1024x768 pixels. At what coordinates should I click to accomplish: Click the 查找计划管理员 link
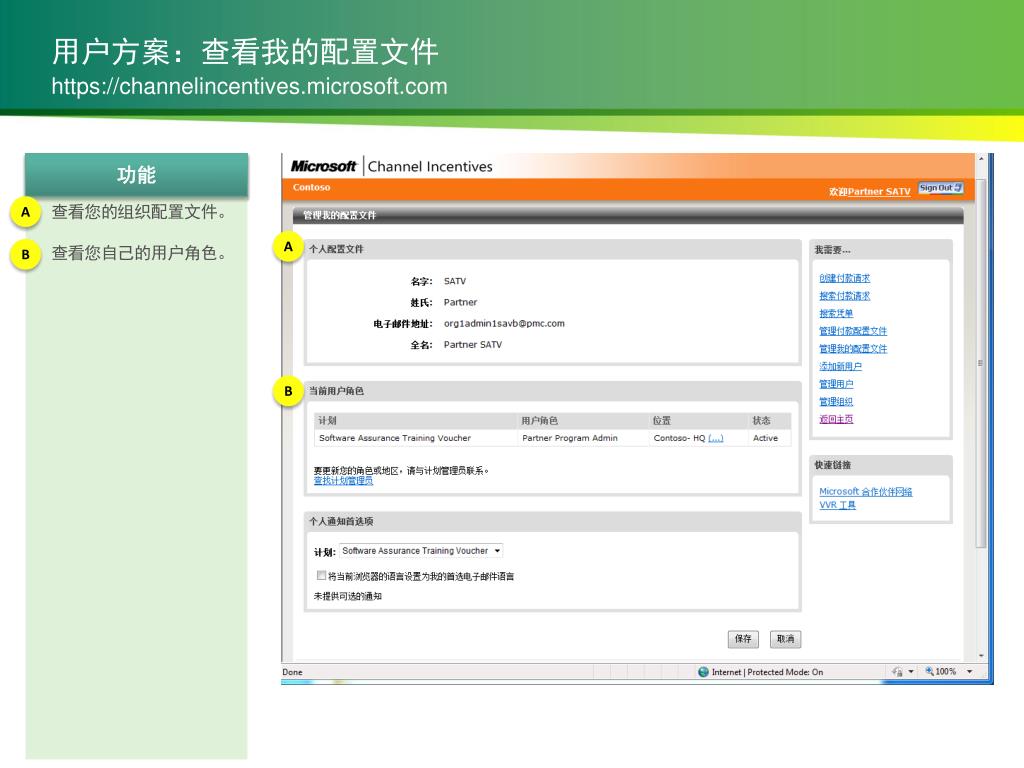(x=344, y=481)
